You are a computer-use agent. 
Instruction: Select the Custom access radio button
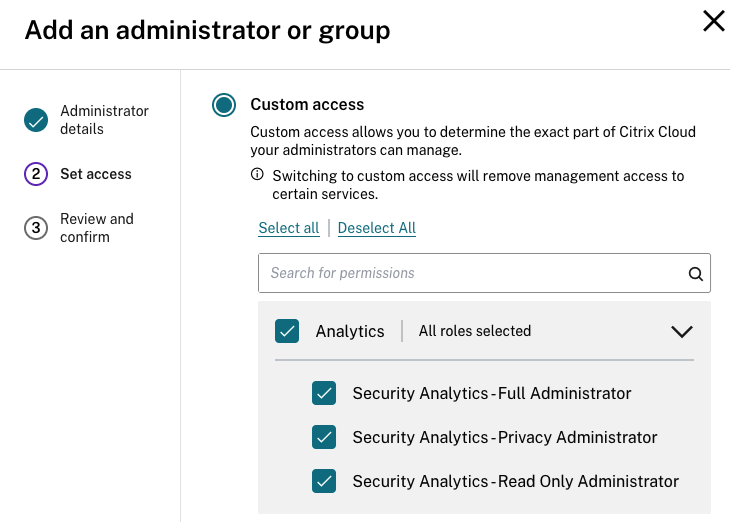(x=224, y=105)
